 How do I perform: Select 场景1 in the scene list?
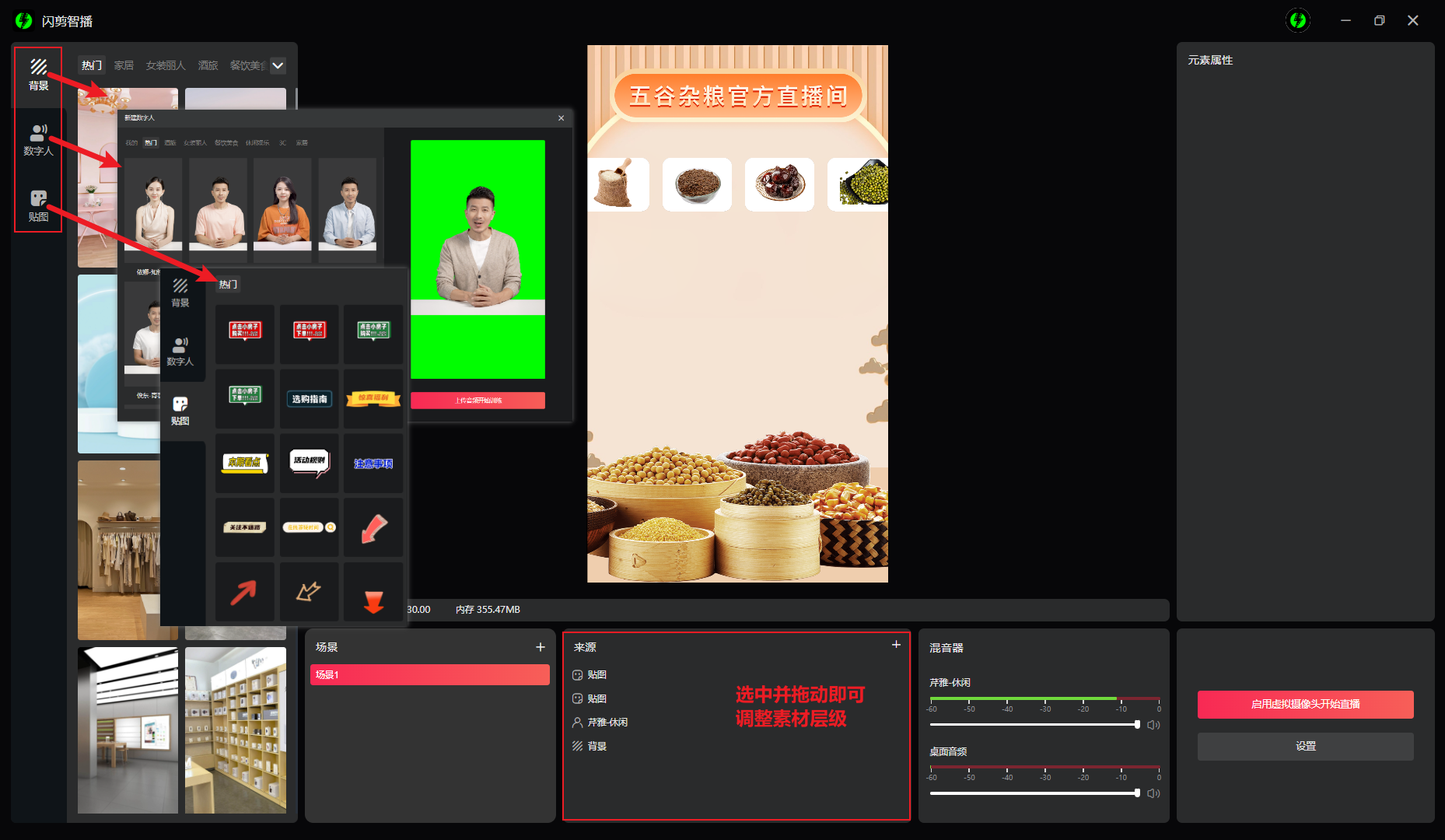pos(429,674)
